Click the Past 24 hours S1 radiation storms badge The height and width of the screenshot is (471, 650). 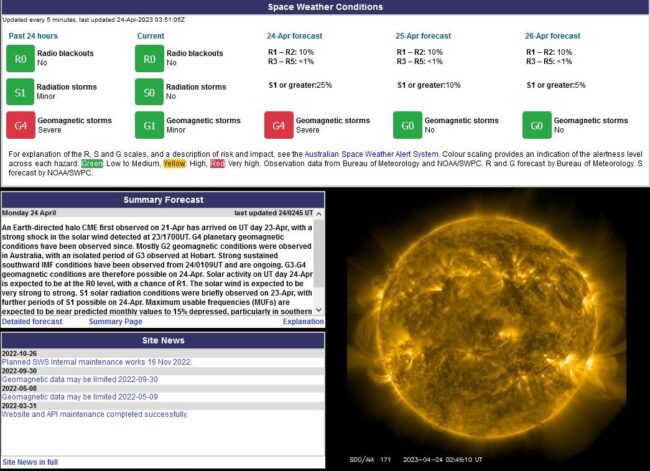[x=20, y=92]
